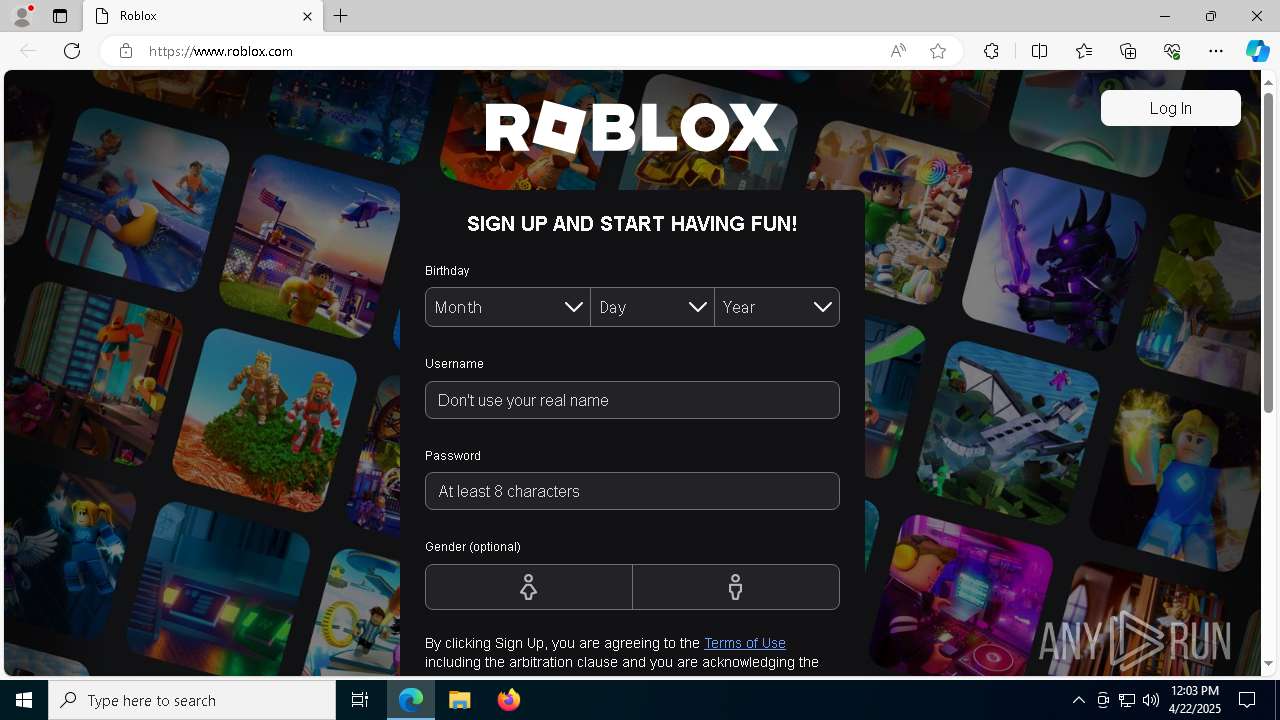Screen dimensions: 1280x720
Task: Open the notification center
Action: tap(1247, 700)
